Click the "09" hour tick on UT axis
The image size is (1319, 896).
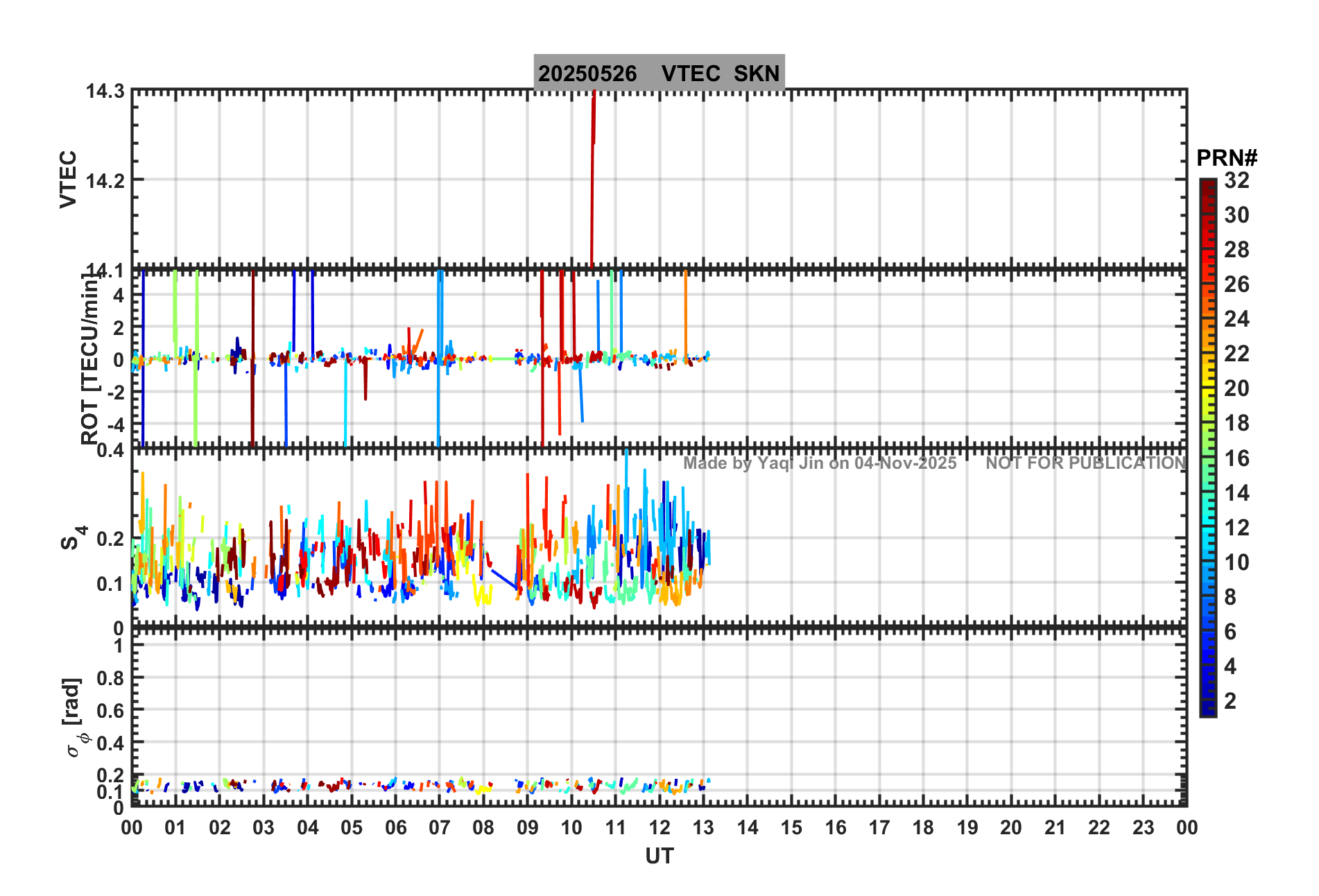pyautogui.click(x=528, y=827)
